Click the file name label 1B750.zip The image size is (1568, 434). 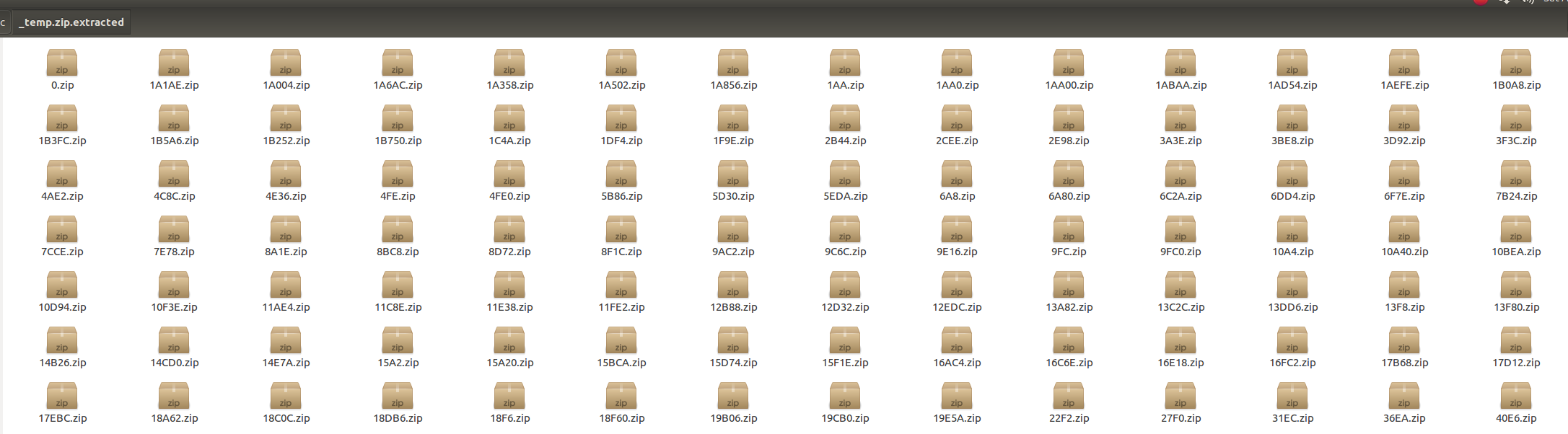[x=398, y=141]
